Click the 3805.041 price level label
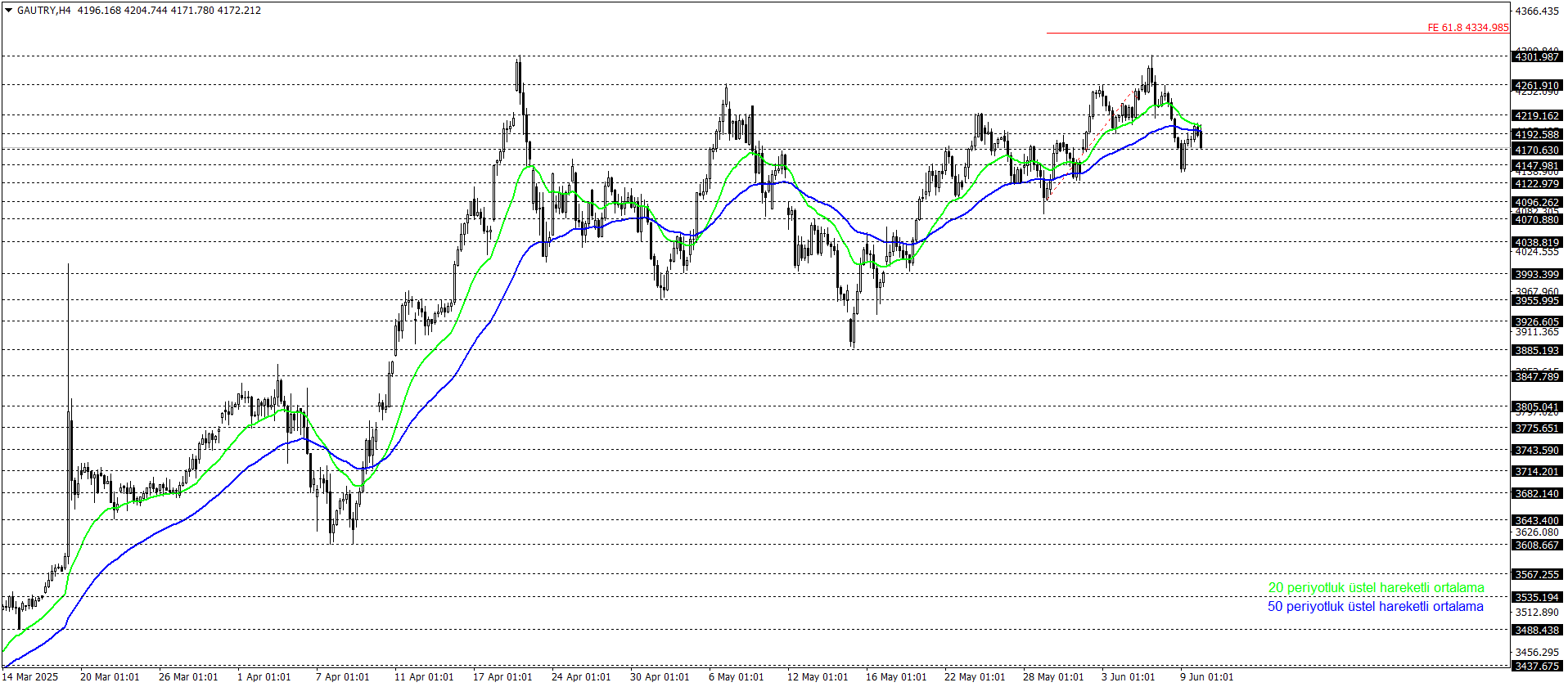1568x687 pixels. pos(1537,407)
